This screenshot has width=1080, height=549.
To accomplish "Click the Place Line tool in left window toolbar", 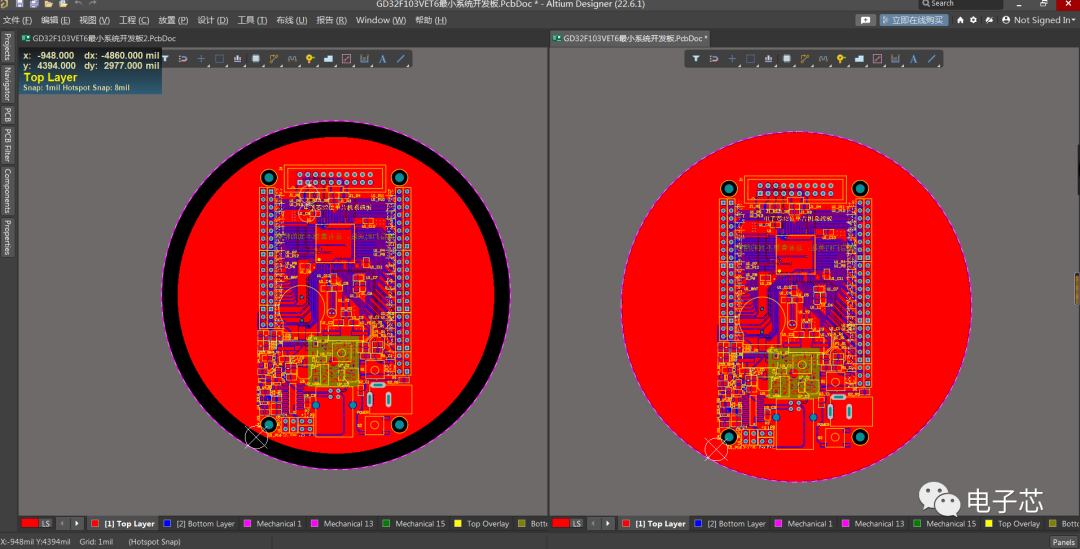I will tap(401, 59).
